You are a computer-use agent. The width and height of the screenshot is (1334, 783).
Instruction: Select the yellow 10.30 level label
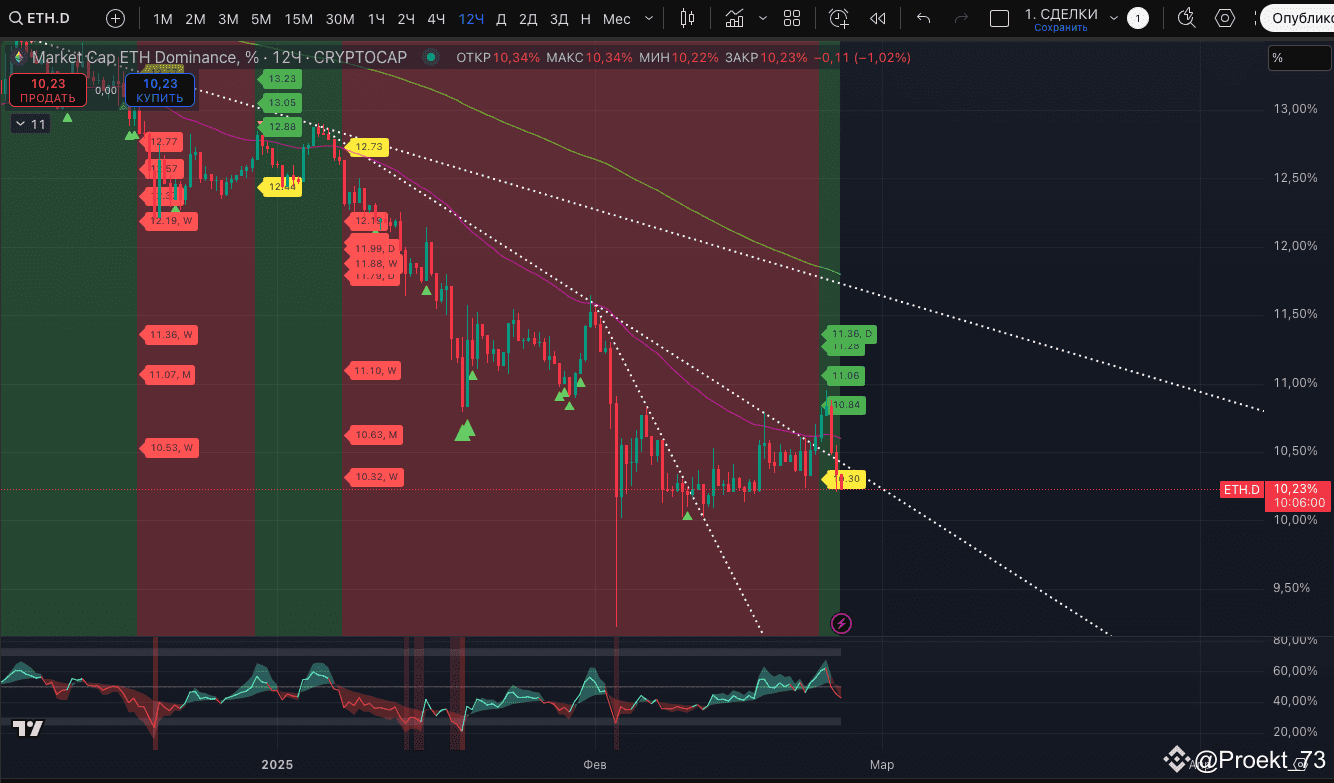click(x=845, y=479)
